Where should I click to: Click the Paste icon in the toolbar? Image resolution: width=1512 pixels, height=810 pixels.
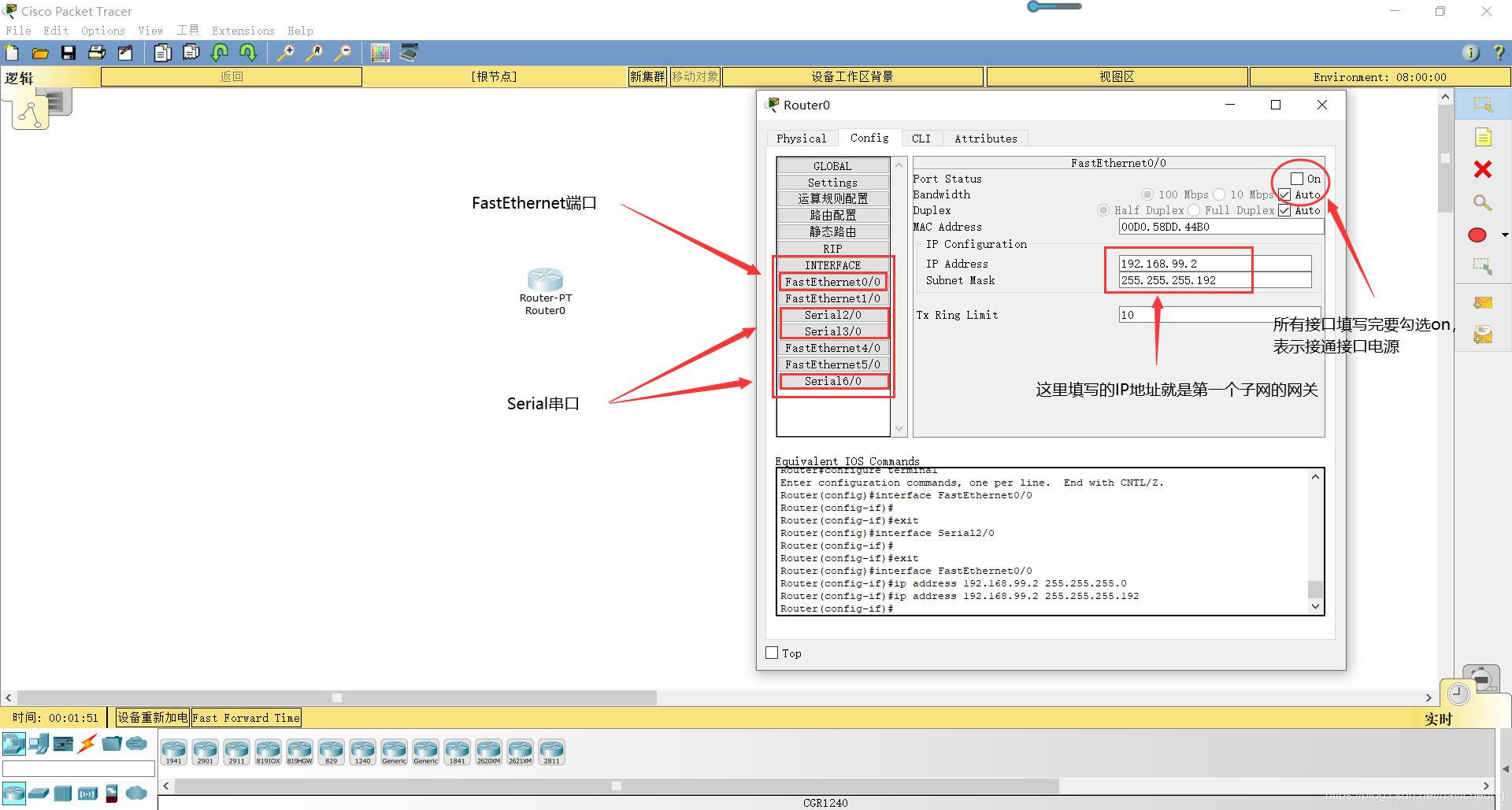click(191, 53)
